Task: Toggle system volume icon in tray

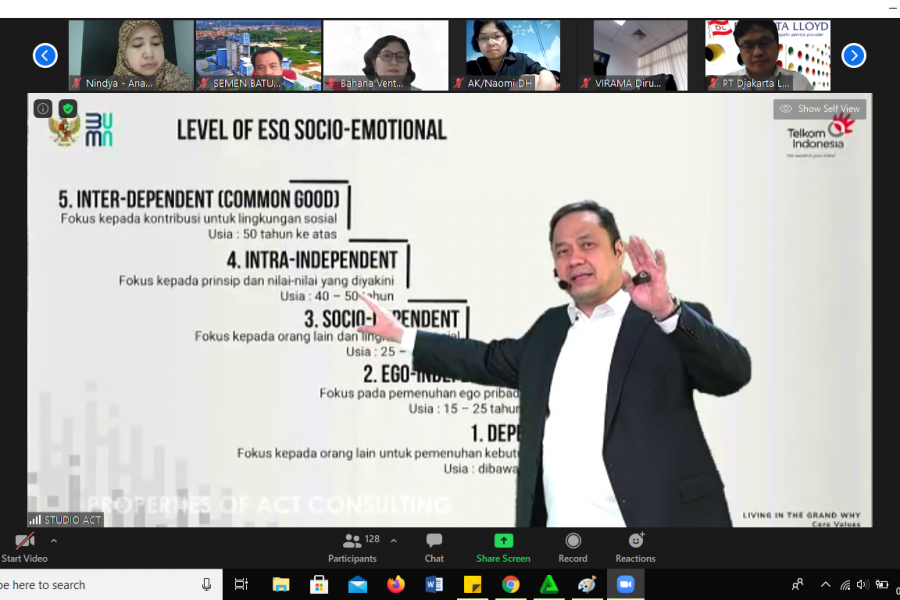Action: pyautogui.click(x=862, y=585)
